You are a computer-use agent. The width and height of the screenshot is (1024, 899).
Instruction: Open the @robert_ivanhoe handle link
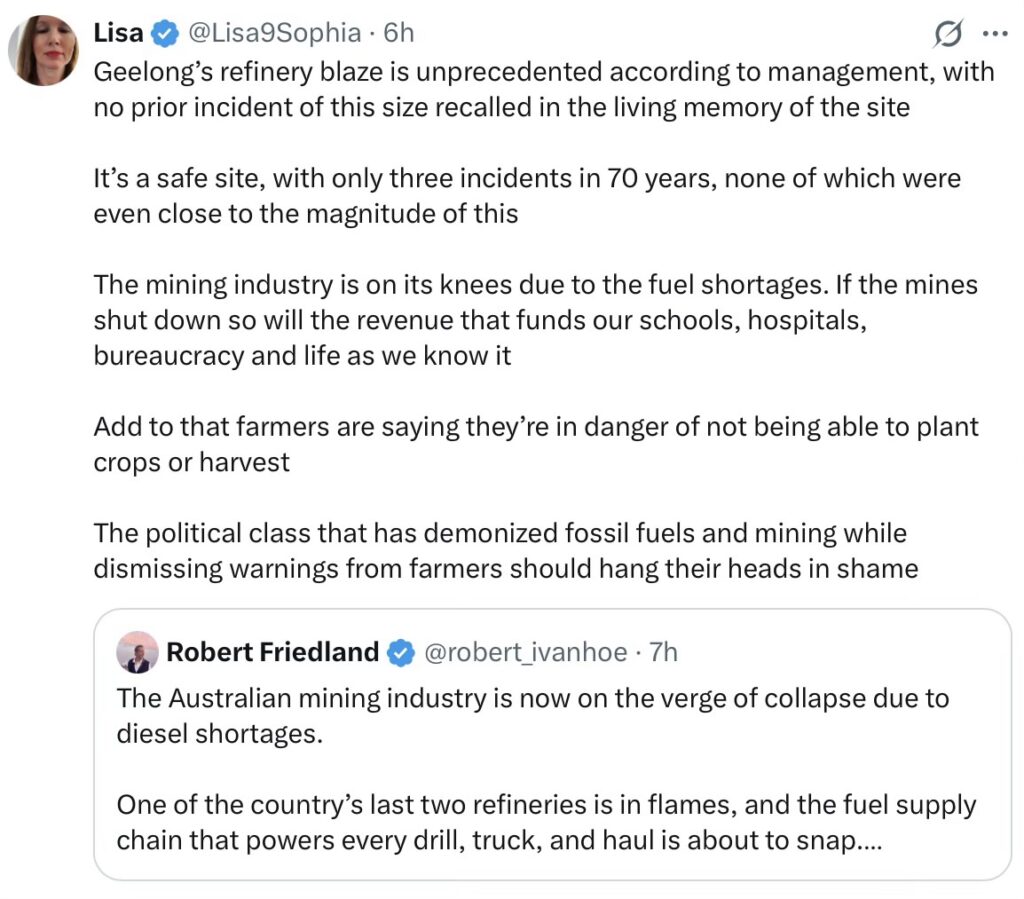(x=526, y=653)
